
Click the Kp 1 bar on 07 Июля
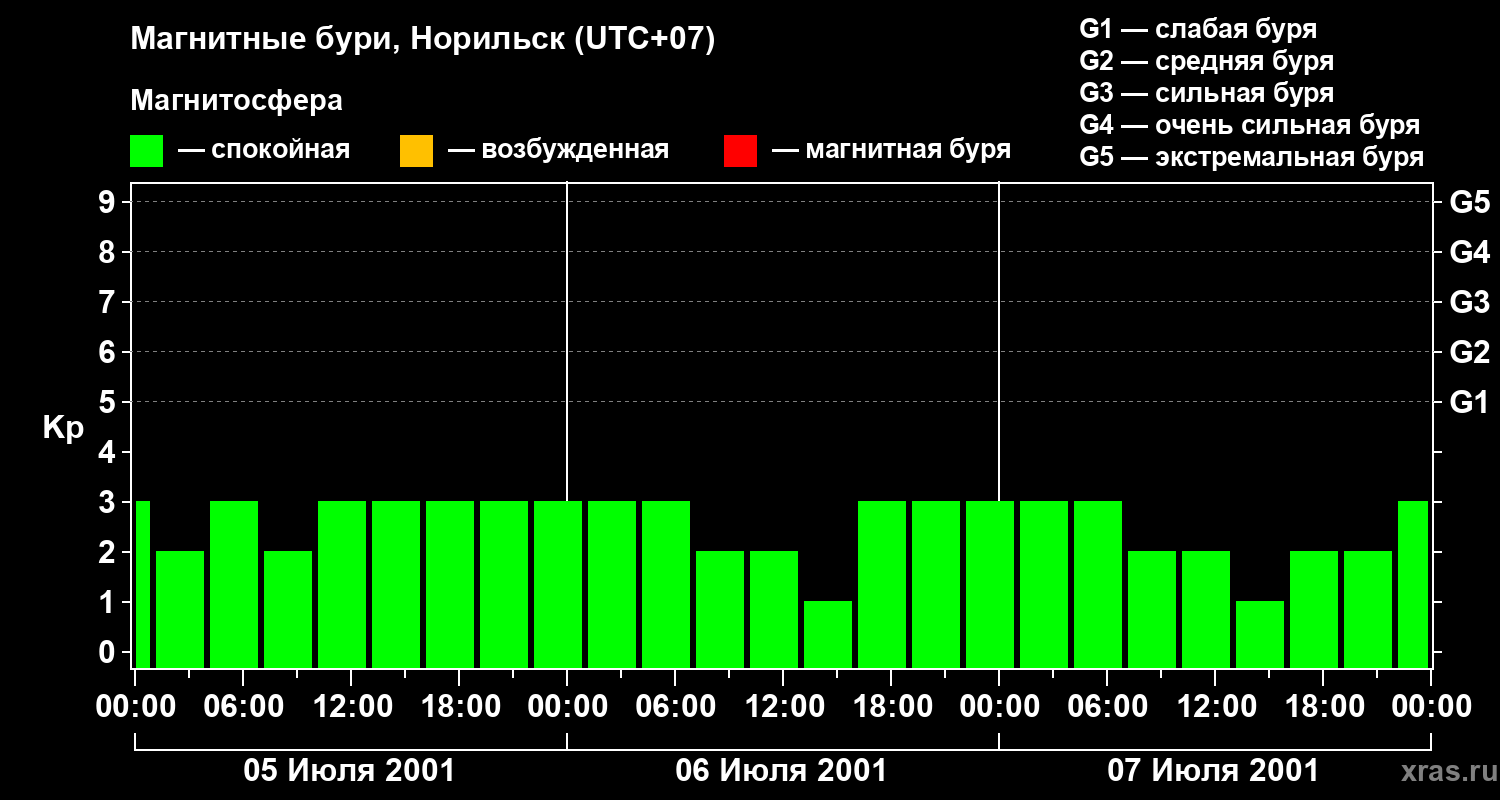coord(1260,634)
